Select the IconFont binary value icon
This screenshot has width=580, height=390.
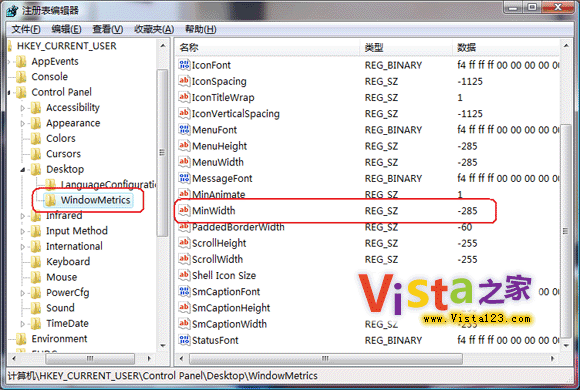point(184,65)
